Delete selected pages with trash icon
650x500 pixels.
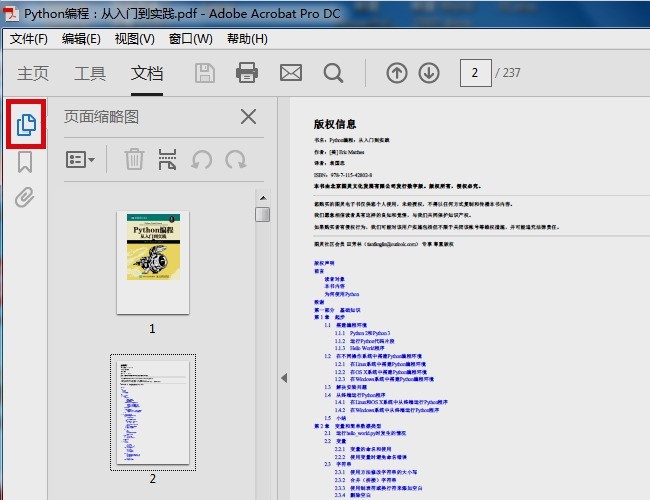pyautogui.click(x=134, y=159)
